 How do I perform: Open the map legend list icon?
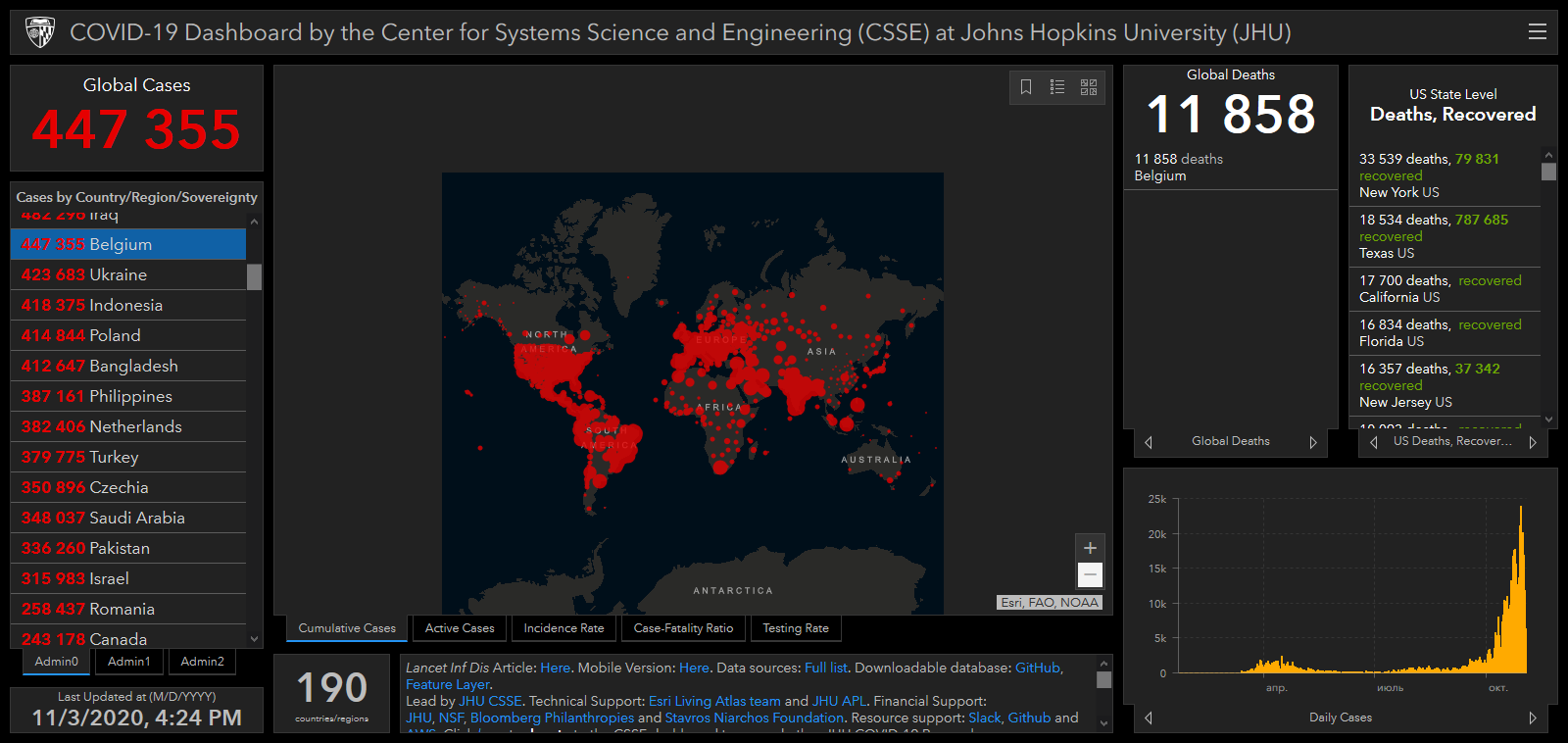1057,87
